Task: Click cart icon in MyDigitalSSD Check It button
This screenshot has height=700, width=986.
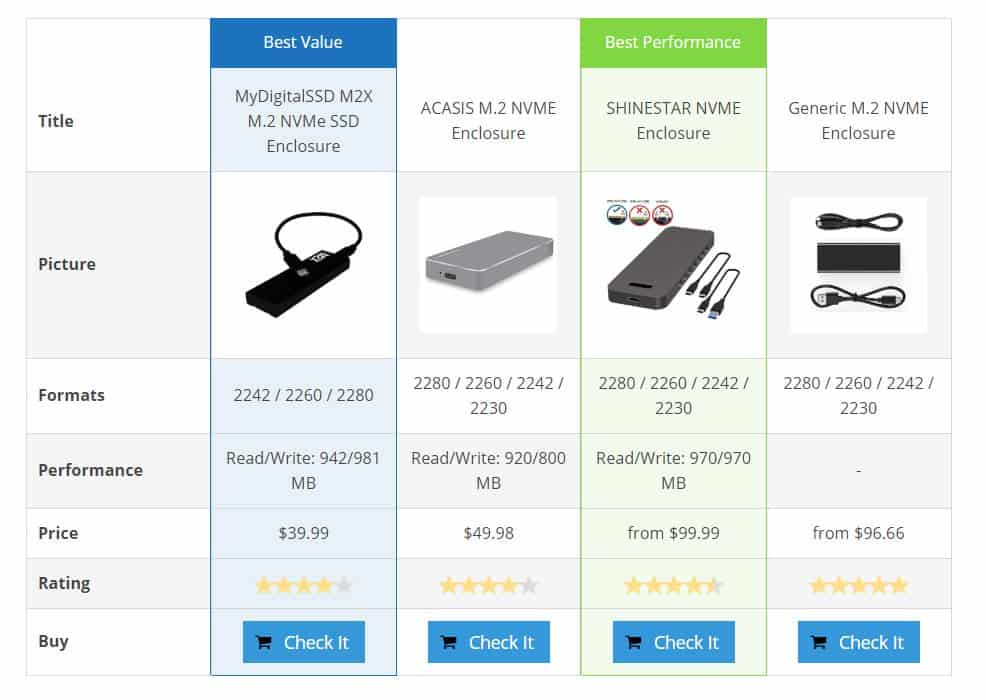Action: pyautogui.click(x=264, y=643)
